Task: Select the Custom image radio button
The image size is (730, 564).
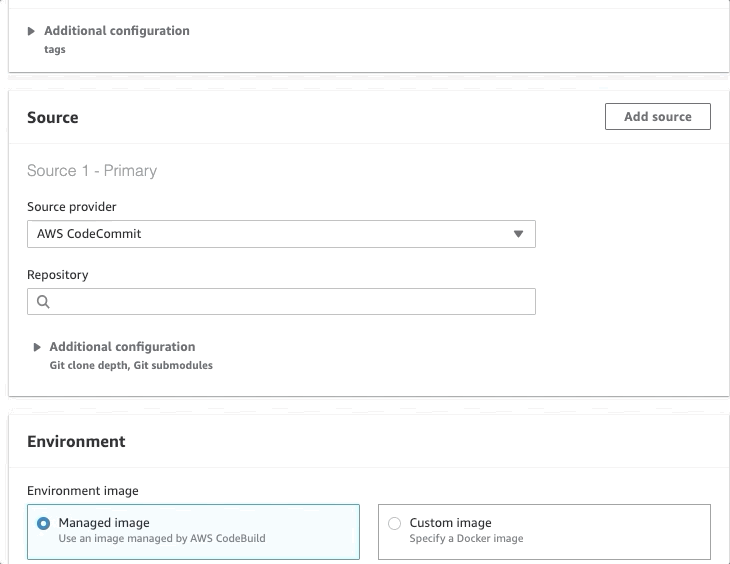Action: [394, 523]
